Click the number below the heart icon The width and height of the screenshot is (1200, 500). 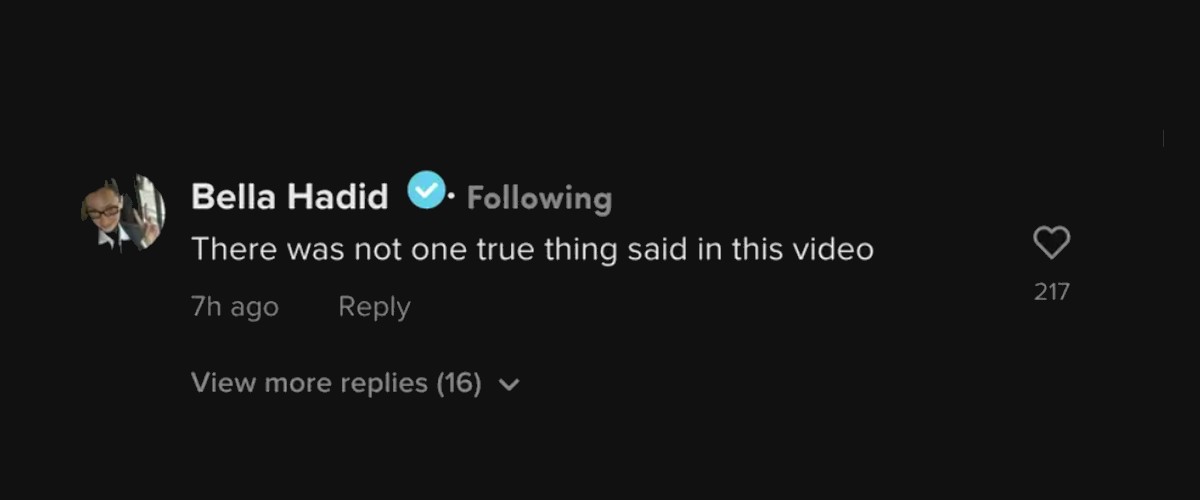tap(1052, 292)
